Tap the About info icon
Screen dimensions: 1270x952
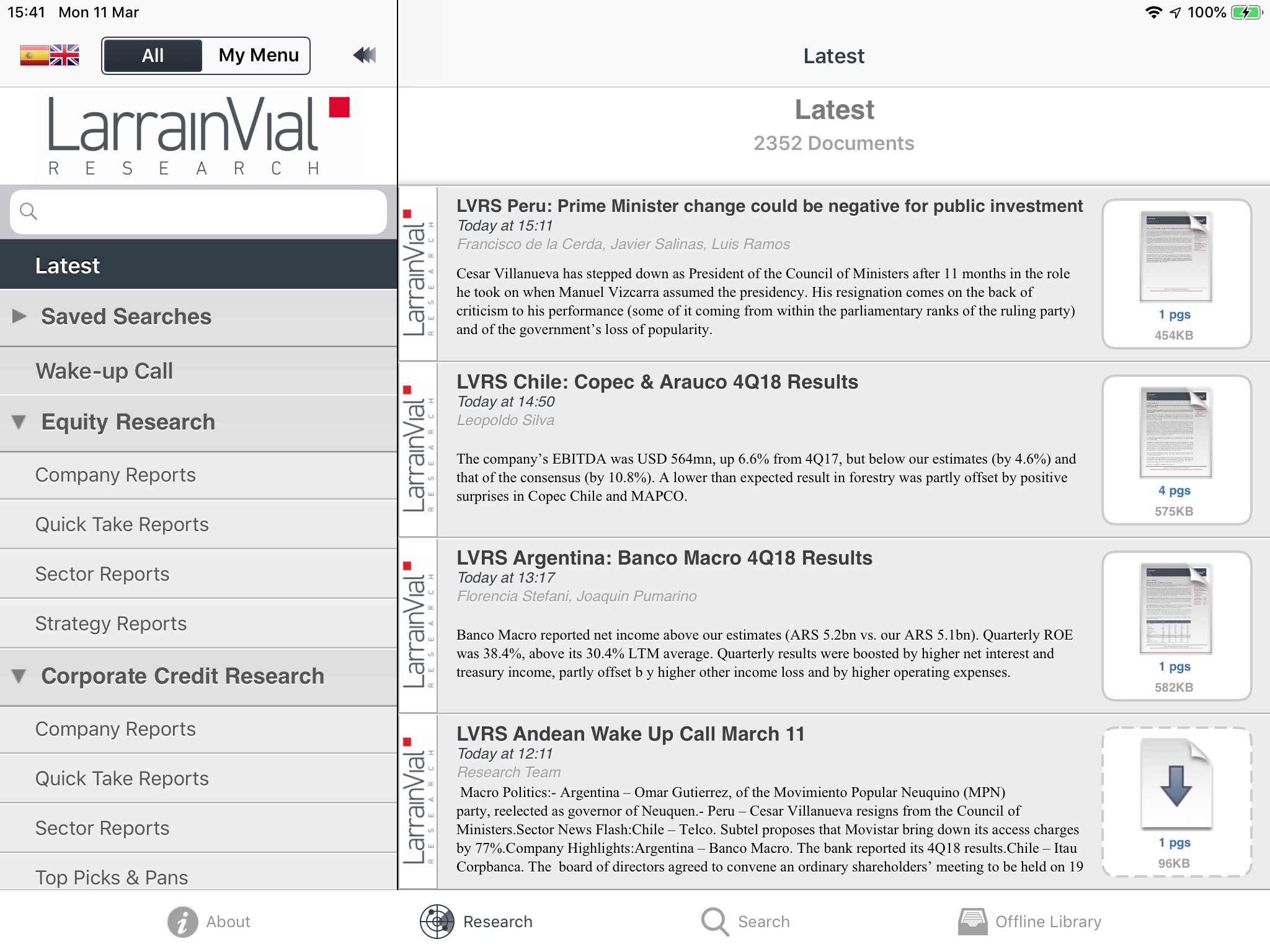pyautogui.click(x=182, y=922)
